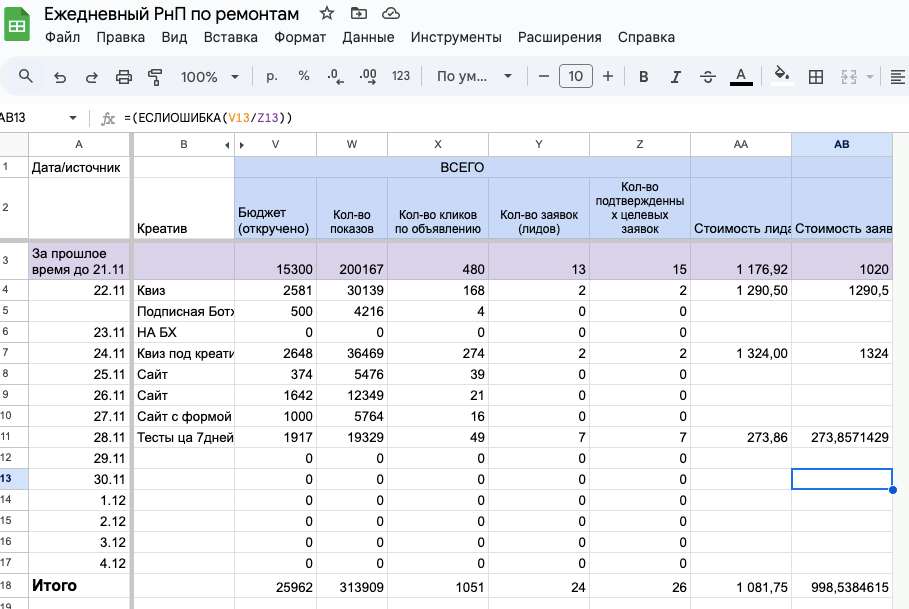
Task: Decrease font size with the minus button
Action: 543,76
